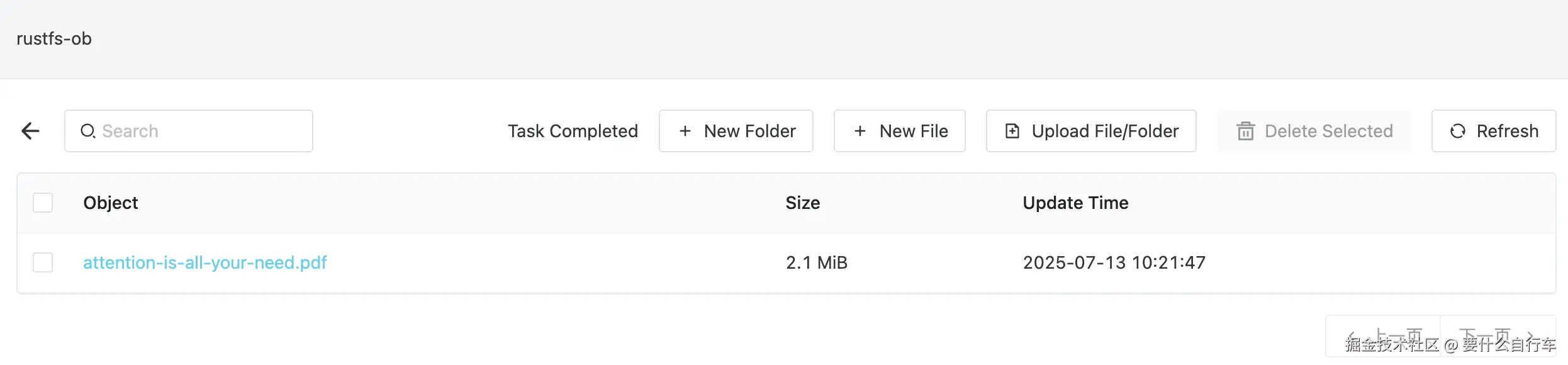Click the plus icon on New Folder
This screenshot has width=1568, height=365.
tap(685, 131)
